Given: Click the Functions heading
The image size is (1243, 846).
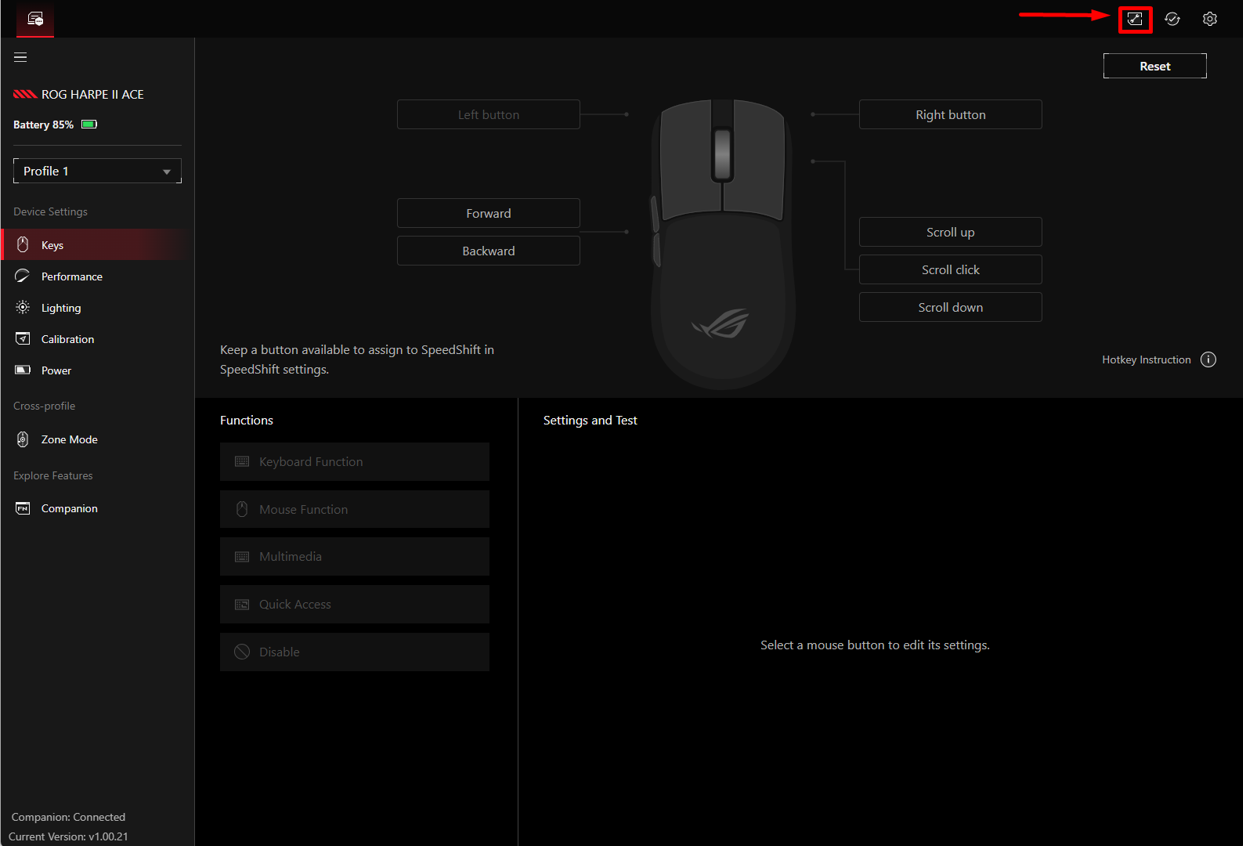Looking at the screenshot, I should coord(246,420).
